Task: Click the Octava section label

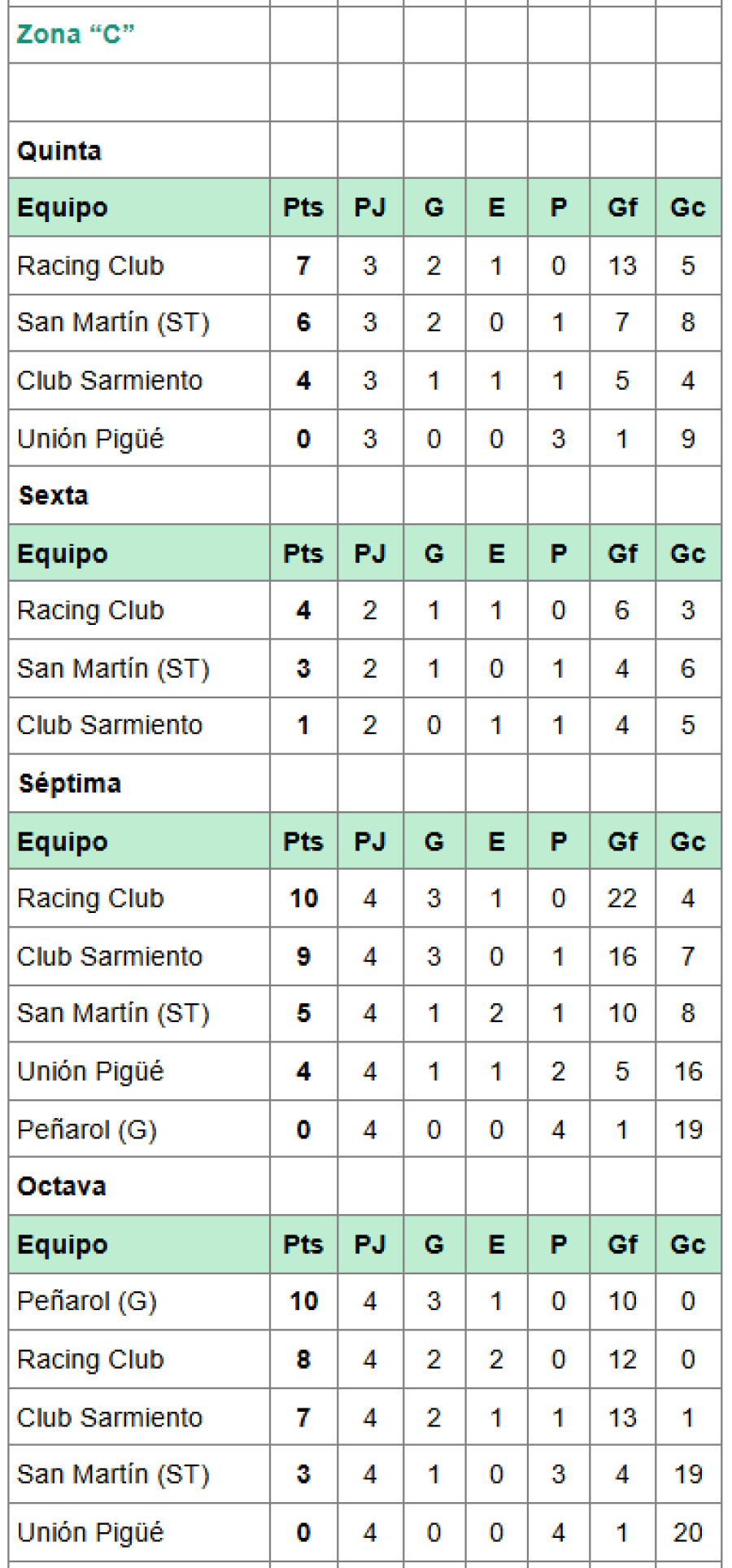Action: [x=62, y=1186]
